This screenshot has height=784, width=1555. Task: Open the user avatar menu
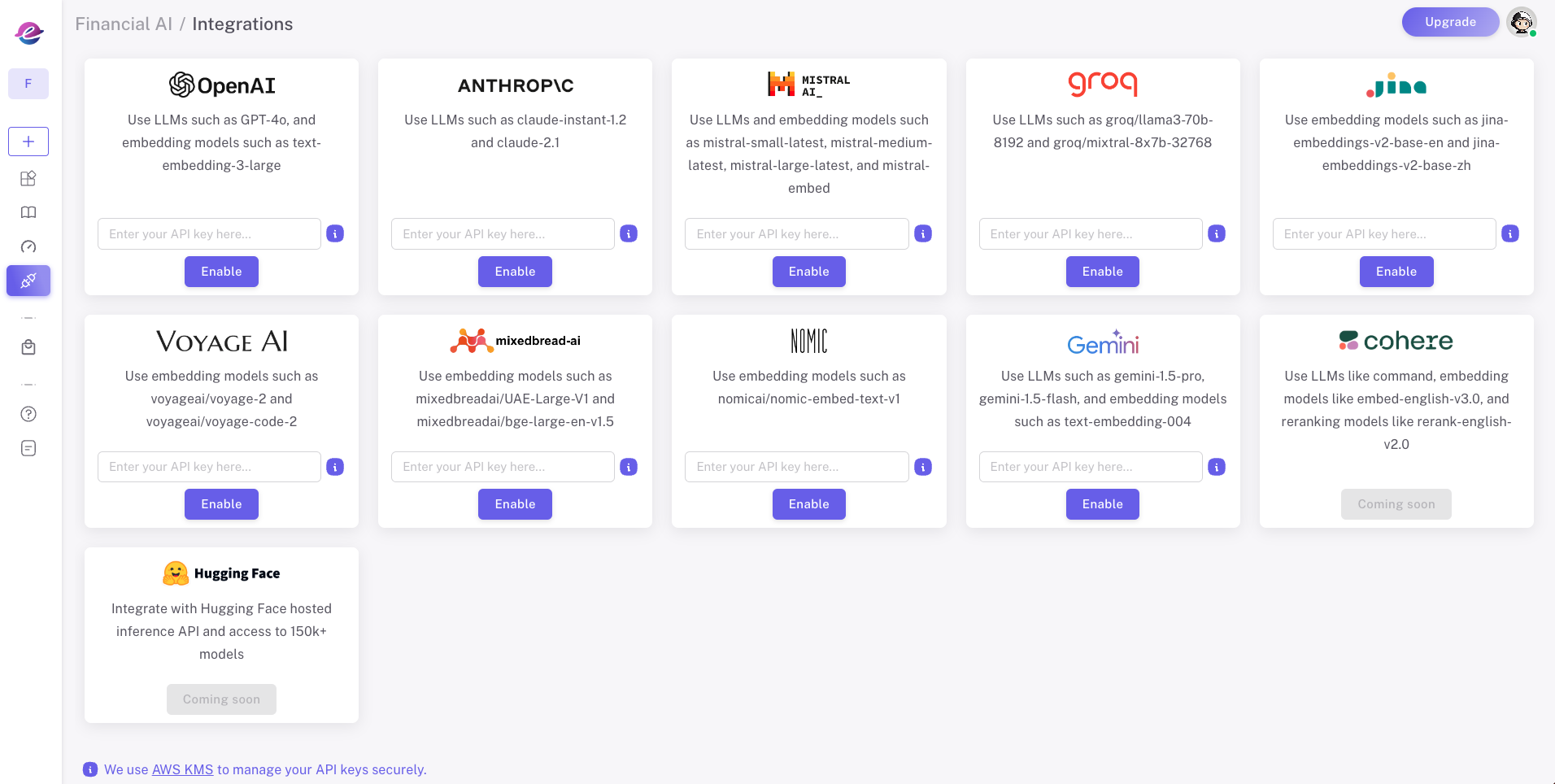tap(1521, 22)
